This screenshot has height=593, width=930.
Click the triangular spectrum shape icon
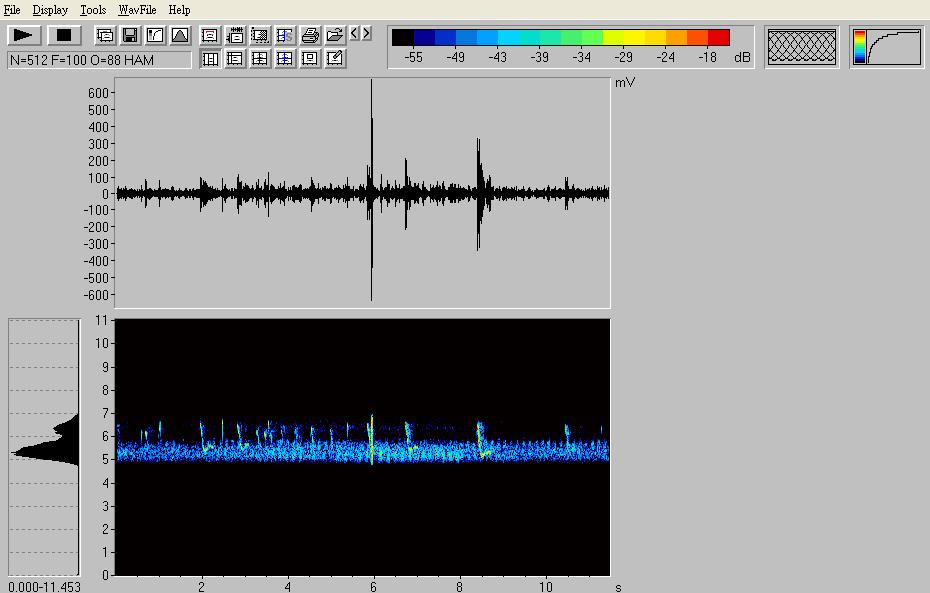tap(180, 35)
